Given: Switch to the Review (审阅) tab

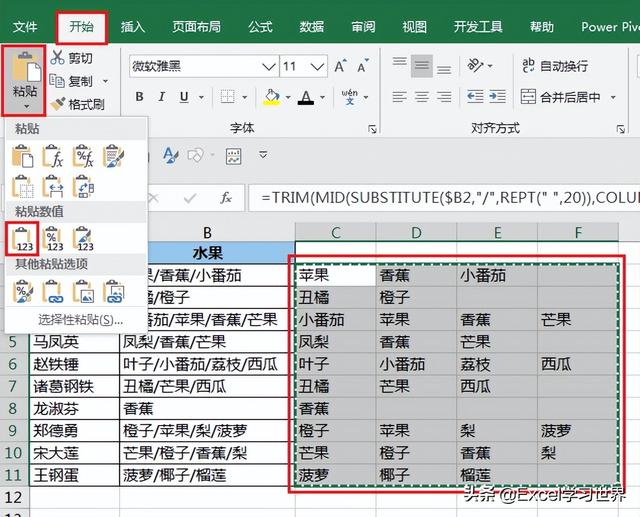Looking at the screenshot, I should 363,27.
